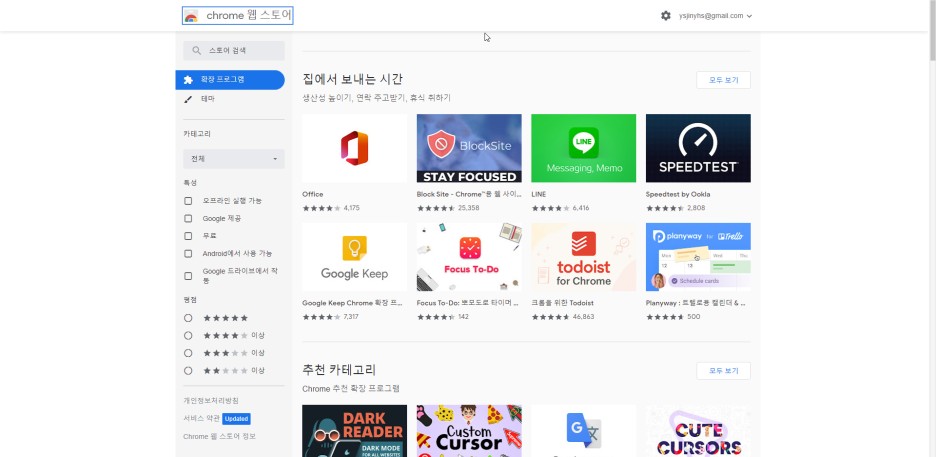
Task: Click the Speedtest by Ookla title
Action: (x=678, y=194)
